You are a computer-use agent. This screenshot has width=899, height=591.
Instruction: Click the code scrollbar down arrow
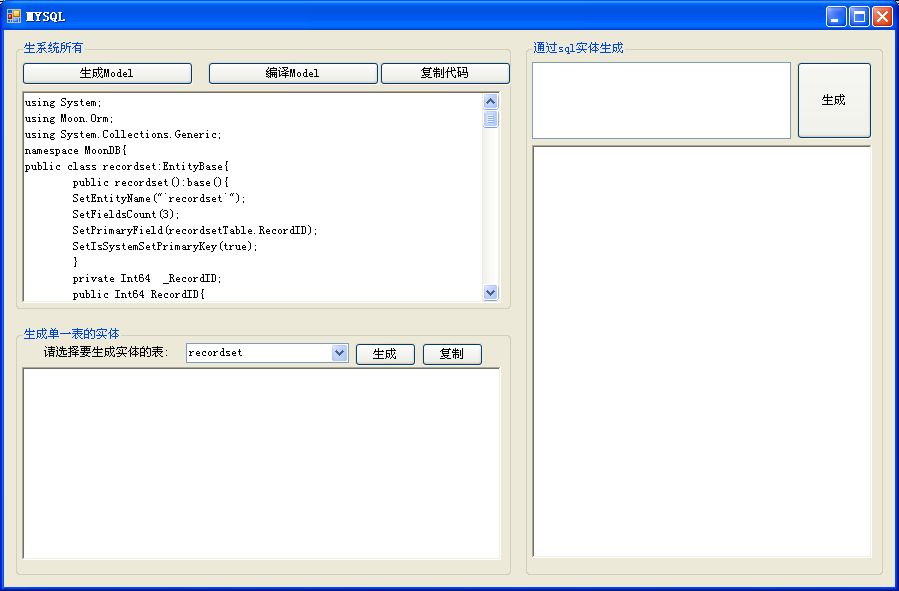(x=490, y=292)
